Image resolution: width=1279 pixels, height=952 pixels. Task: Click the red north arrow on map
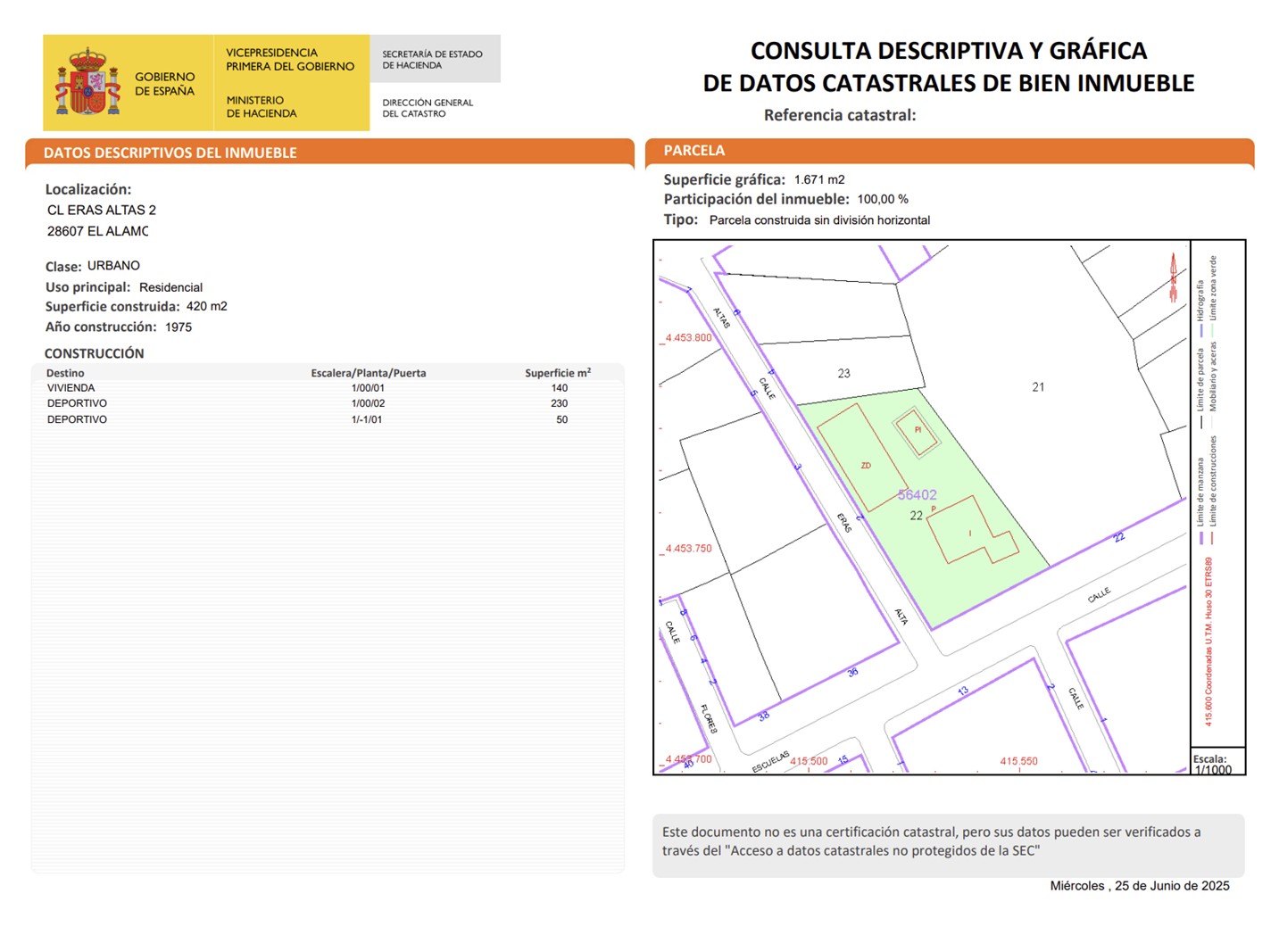point(1173,277)
